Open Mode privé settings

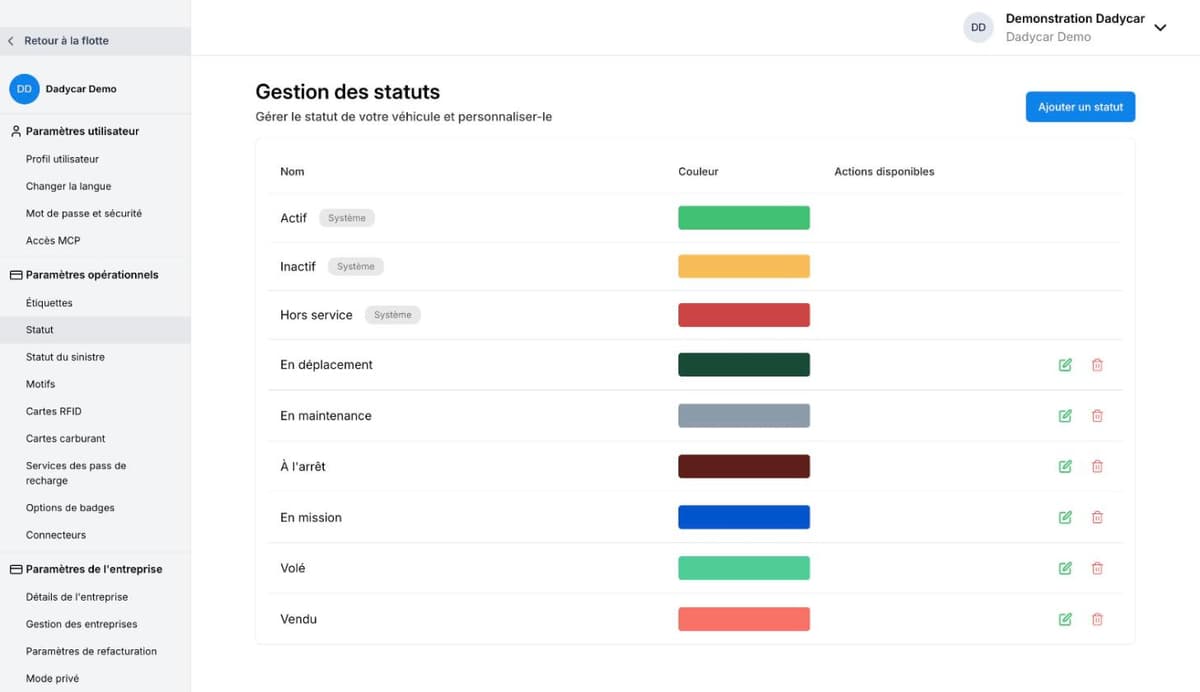click(x=52, y=678)
